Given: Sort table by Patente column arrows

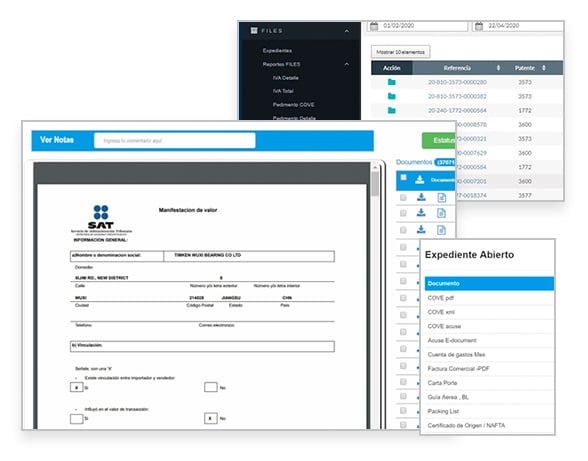Looking at the screenshot, I should [544, 68].
